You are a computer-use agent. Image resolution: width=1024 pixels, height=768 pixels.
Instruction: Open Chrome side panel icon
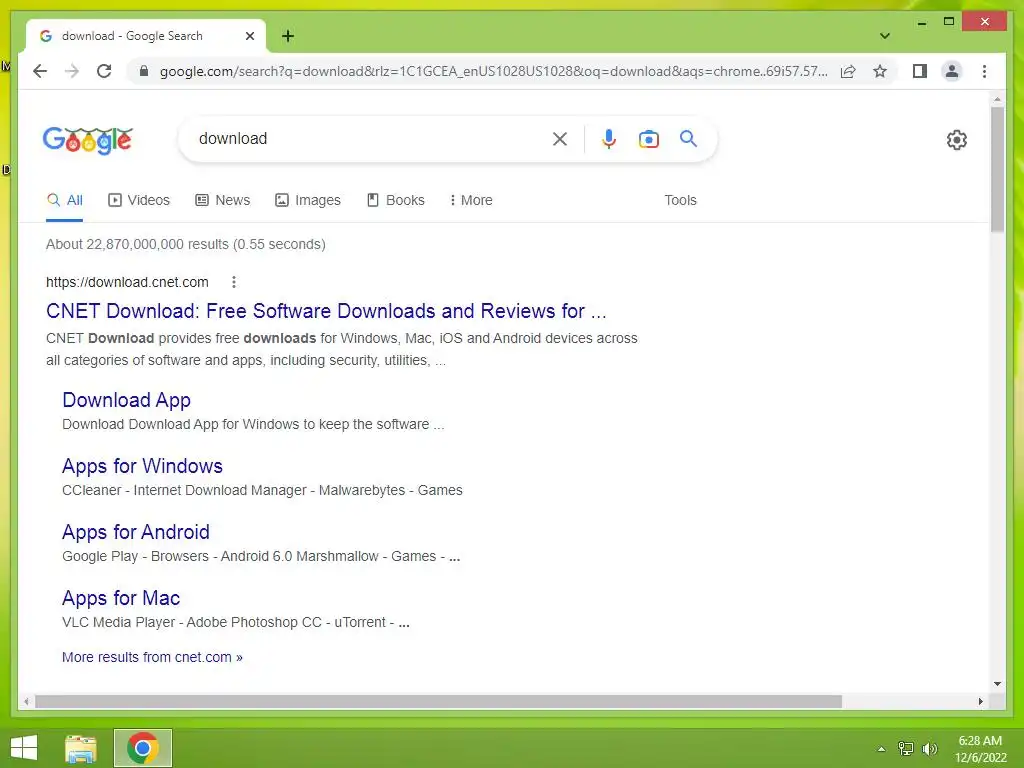point(920,71)
